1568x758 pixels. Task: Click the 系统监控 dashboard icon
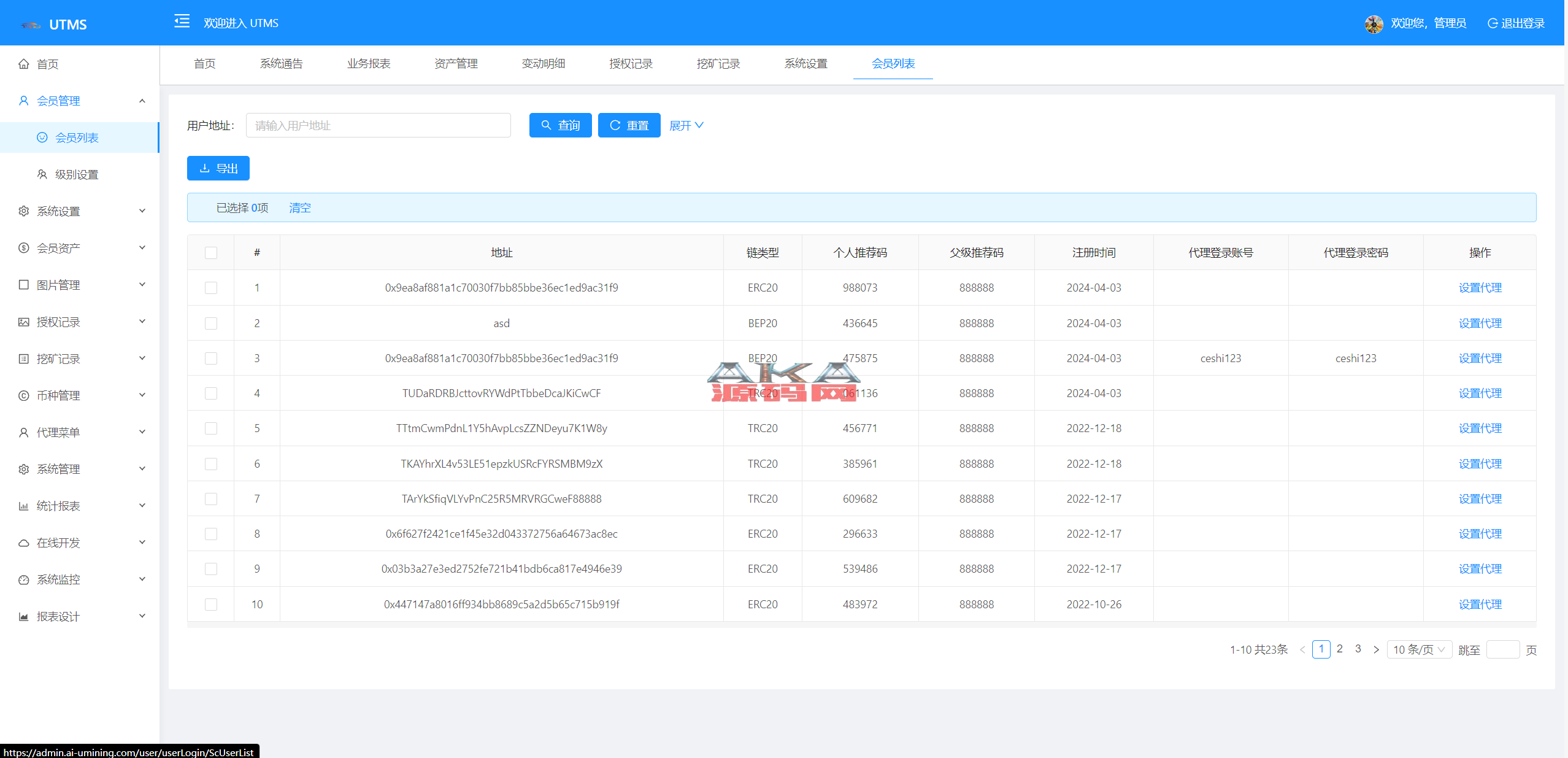tap(24, 579)
